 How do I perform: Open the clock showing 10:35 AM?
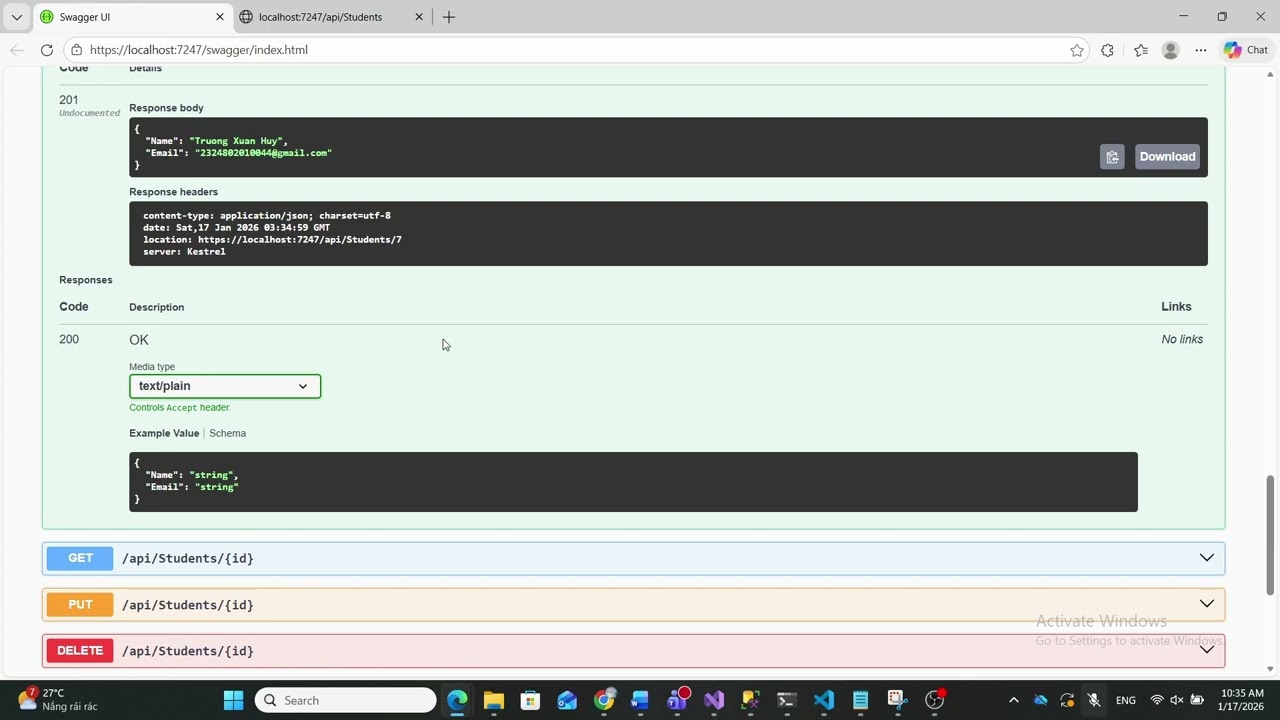click(1242, 700)
